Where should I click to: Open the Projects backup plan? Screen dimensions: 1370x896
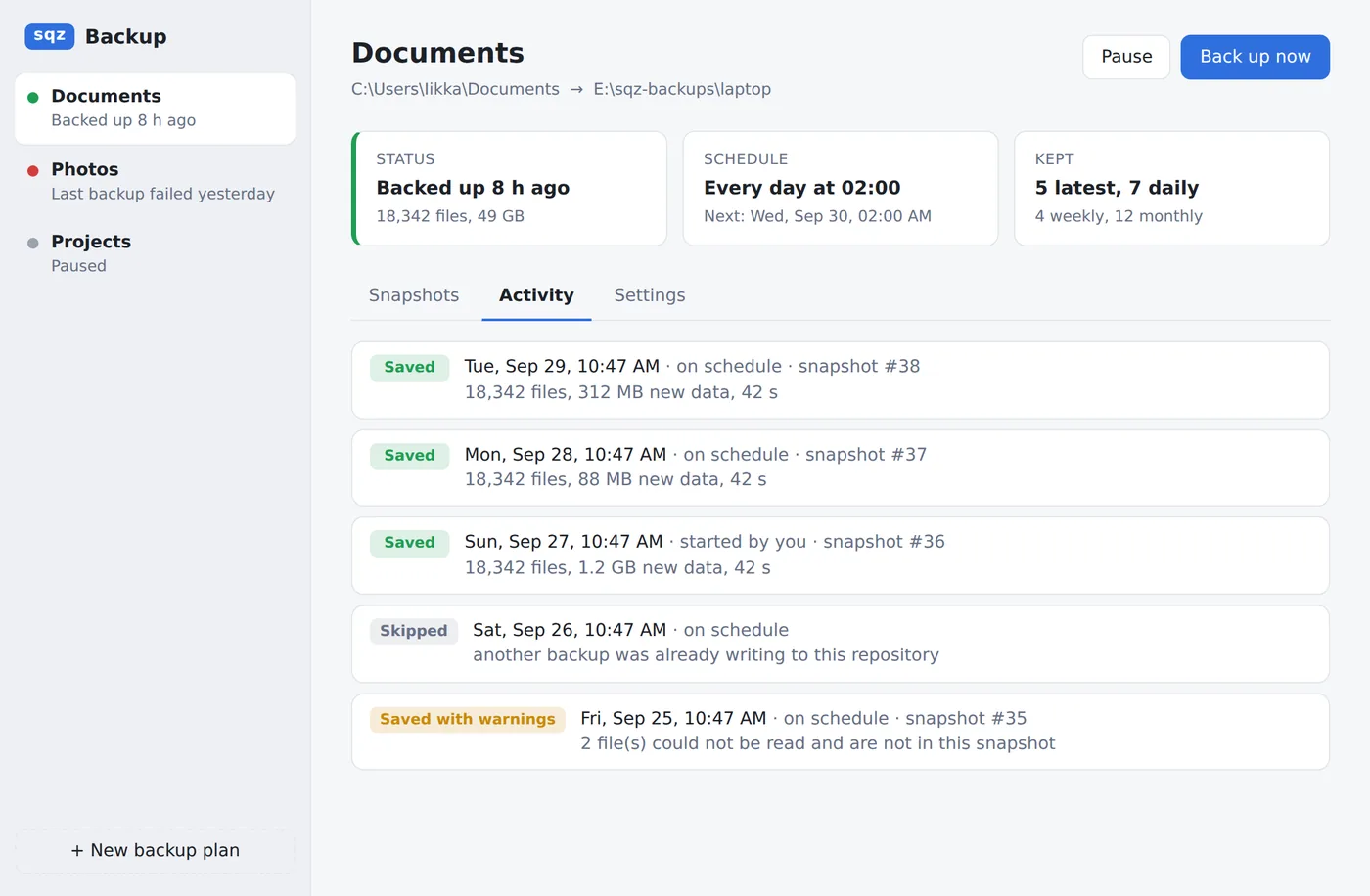pyautogui.click(x=155, y=253)
